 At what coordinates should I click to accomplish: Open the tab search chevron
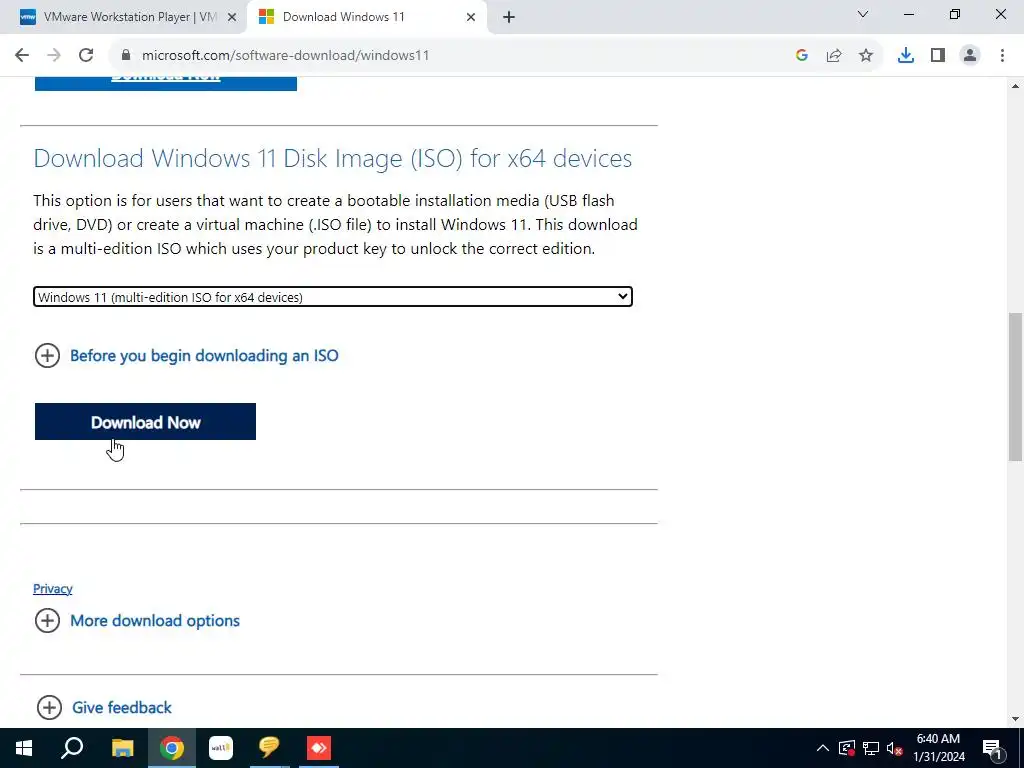click(x=863, y=14)
